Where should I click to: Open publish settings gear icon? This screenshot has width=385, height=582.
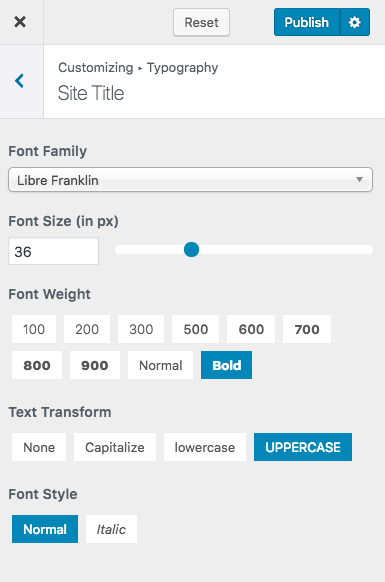pos(355,22)
